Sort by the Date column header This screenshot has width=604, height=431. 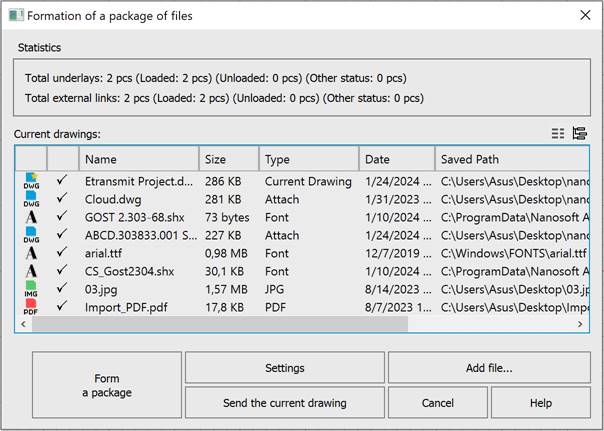tap(397, 159)
